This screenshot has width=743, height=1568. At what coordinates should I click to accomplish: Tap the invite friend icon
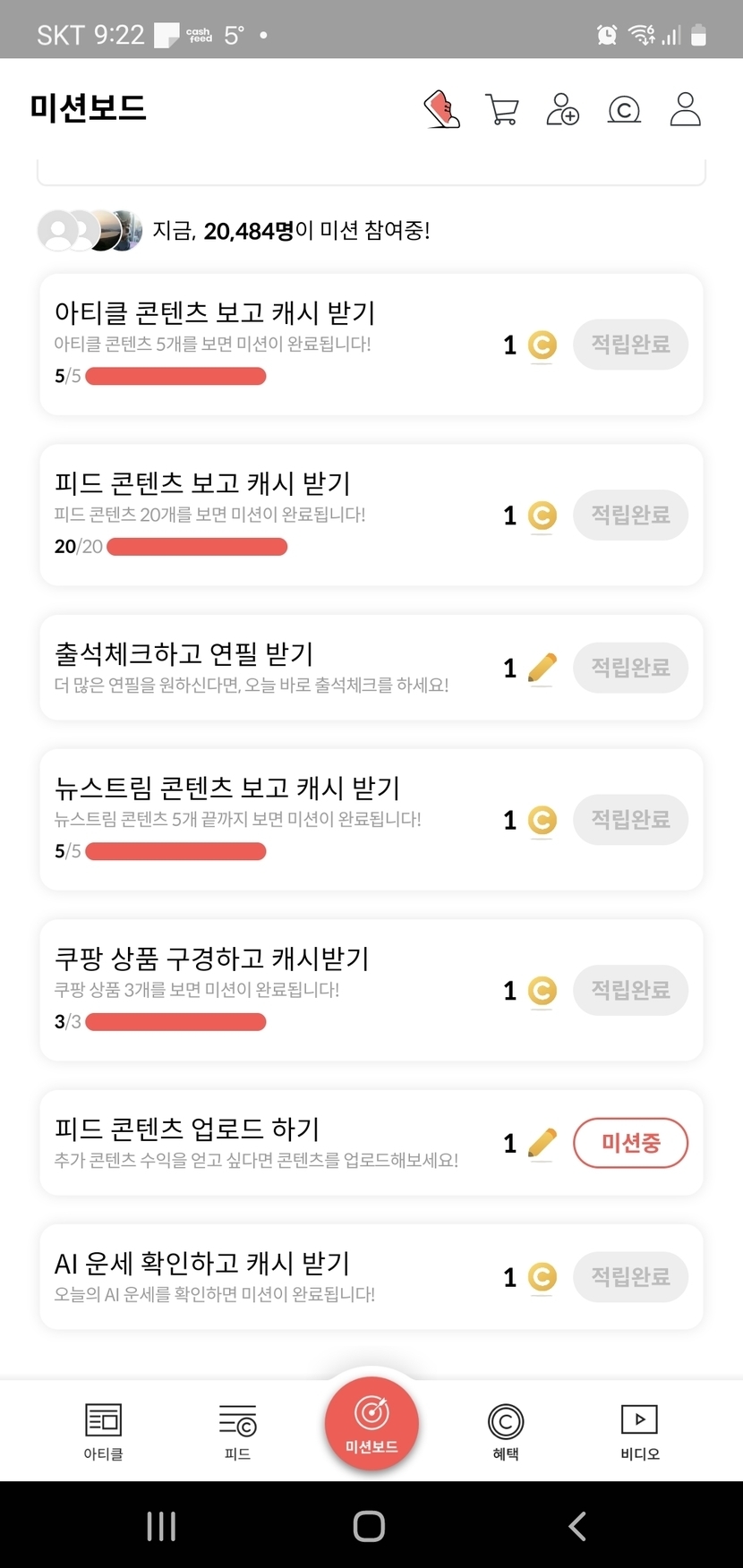pyautogui.click(x=562, y=109)
